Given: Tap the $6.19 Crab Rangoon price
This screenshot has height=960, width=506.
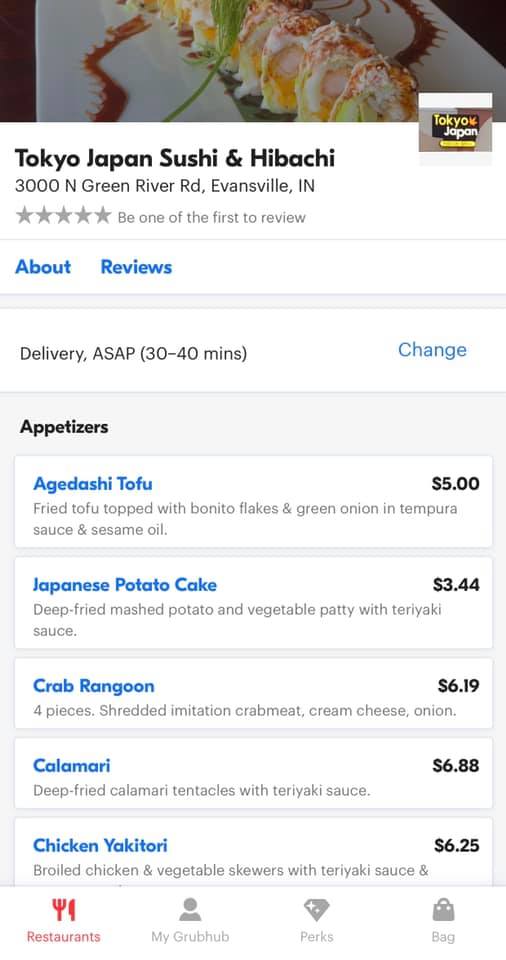Looking at the screenshot, I should click(458, 686).
